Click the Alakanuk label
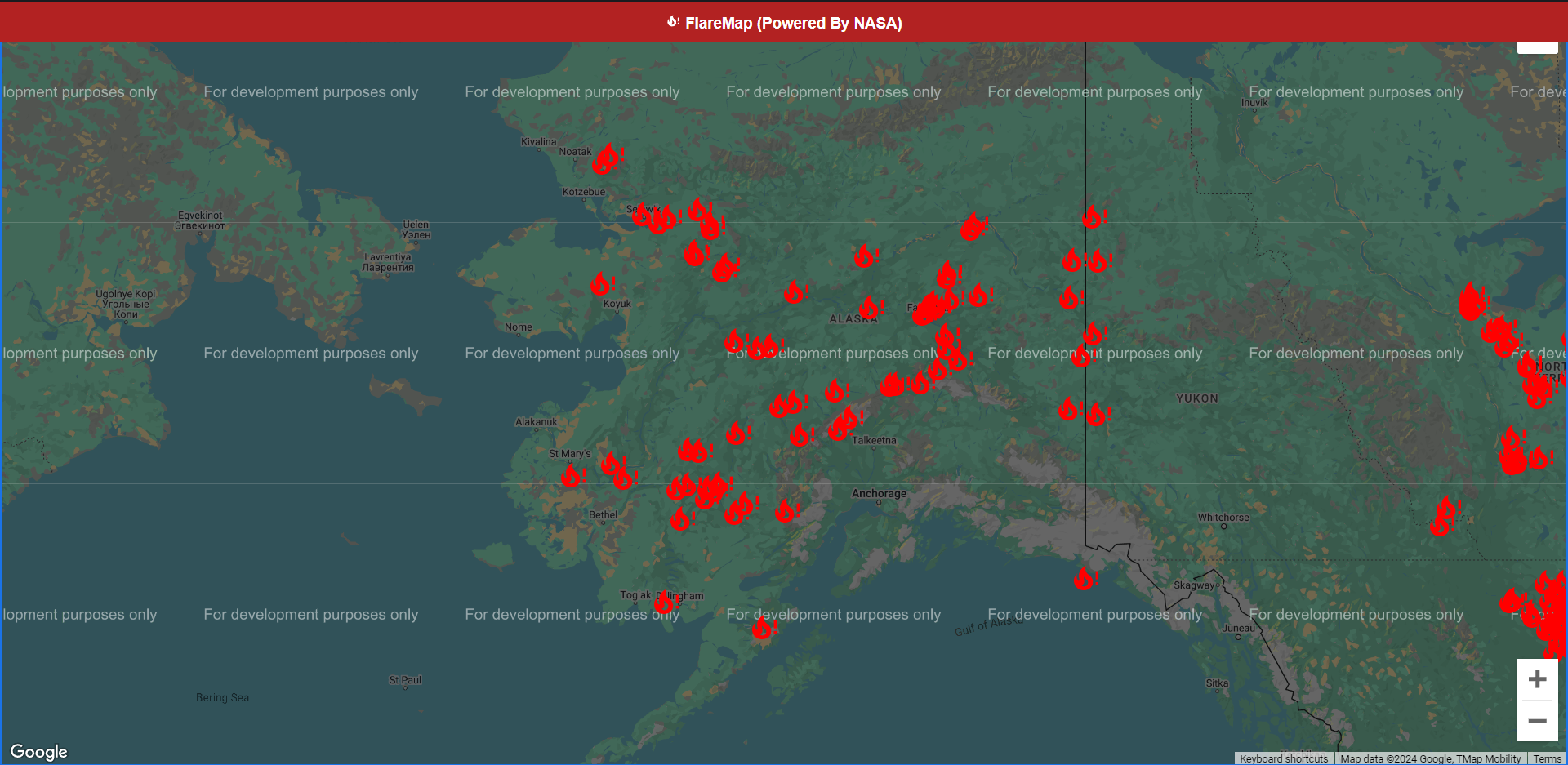 pyautogui.click(x=537, y=422)
